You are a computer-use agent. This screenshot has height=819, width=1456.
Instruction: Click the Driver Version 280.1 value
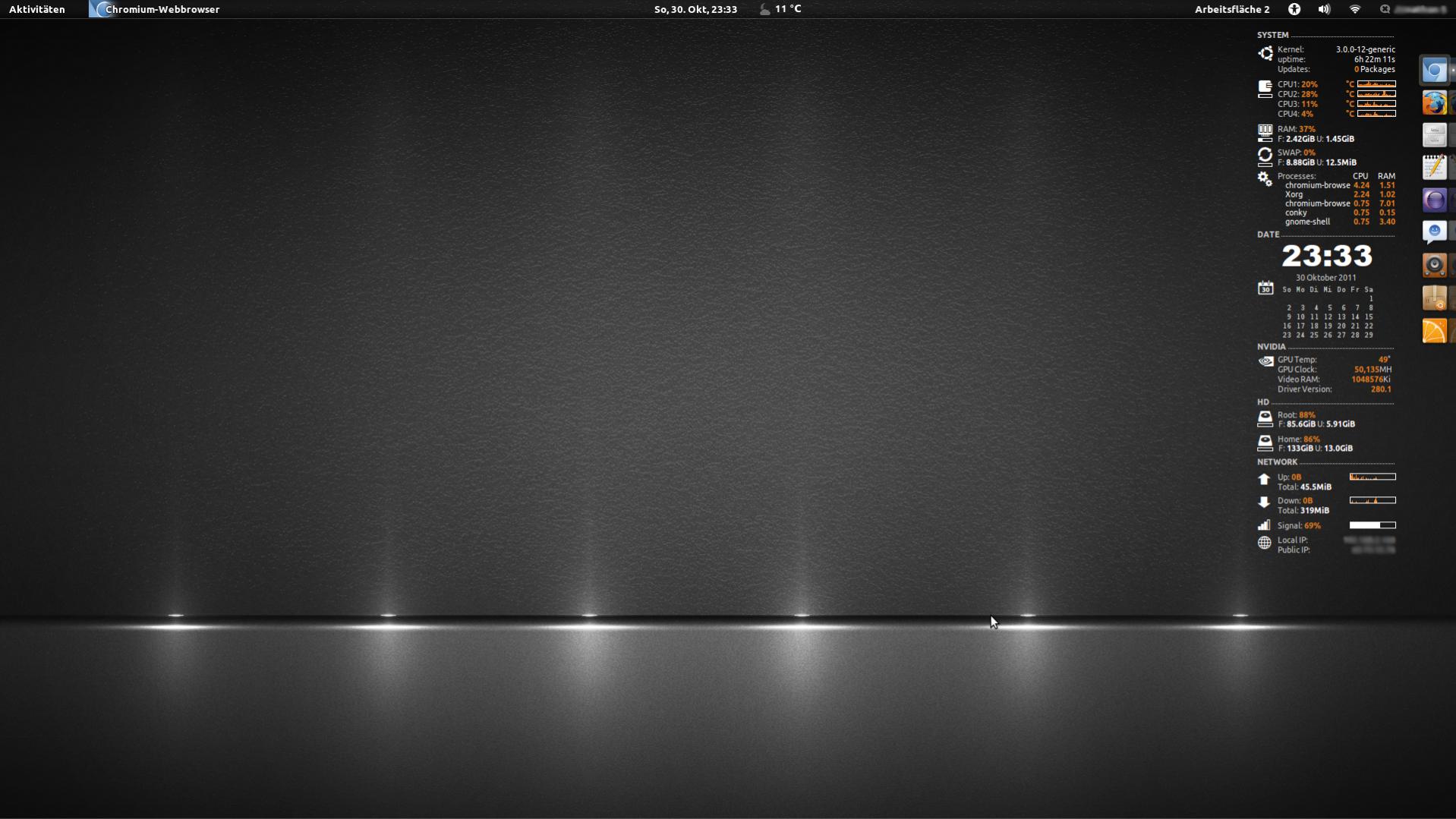[1381, 389]
